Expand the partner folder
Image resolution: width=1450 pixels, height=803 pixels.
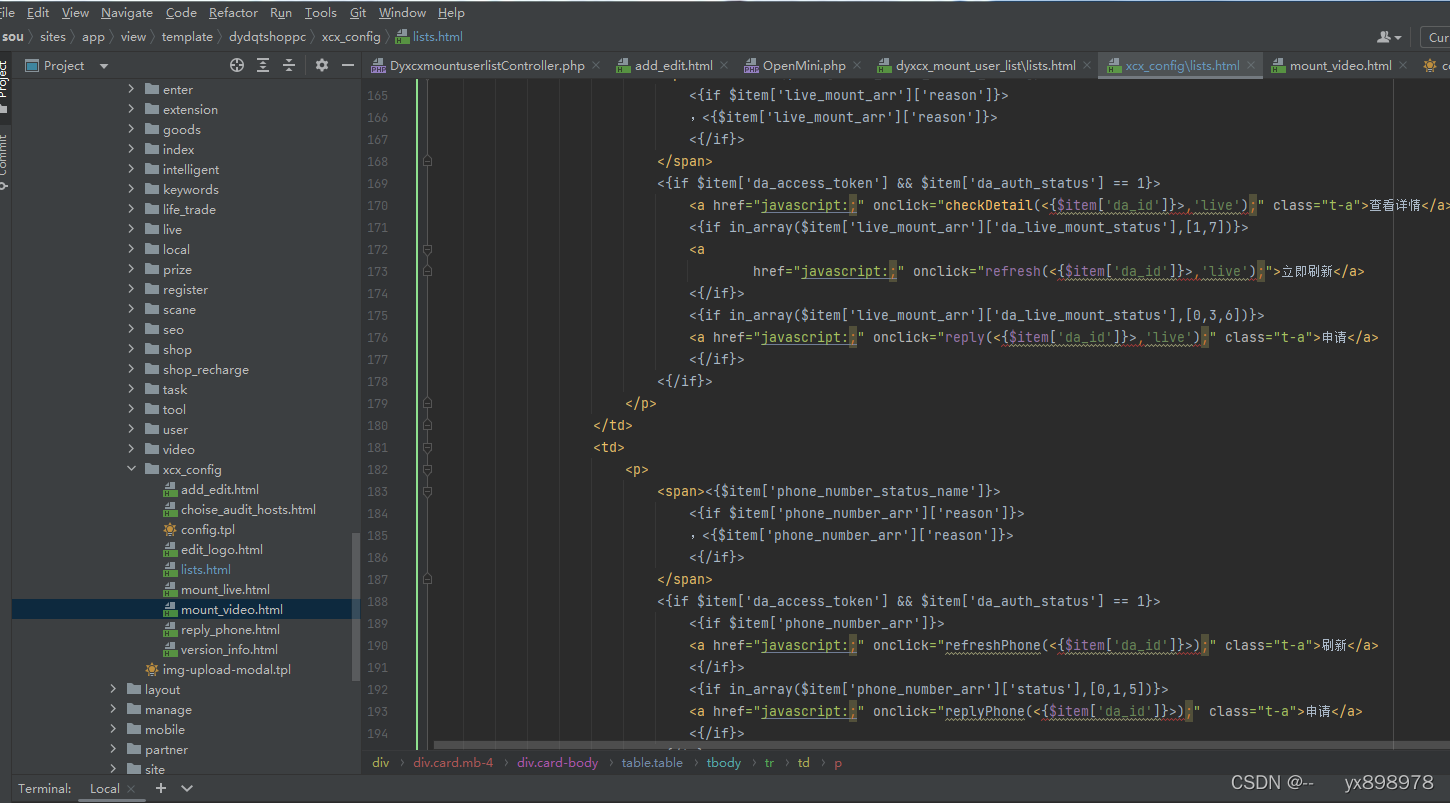(113, 749)
